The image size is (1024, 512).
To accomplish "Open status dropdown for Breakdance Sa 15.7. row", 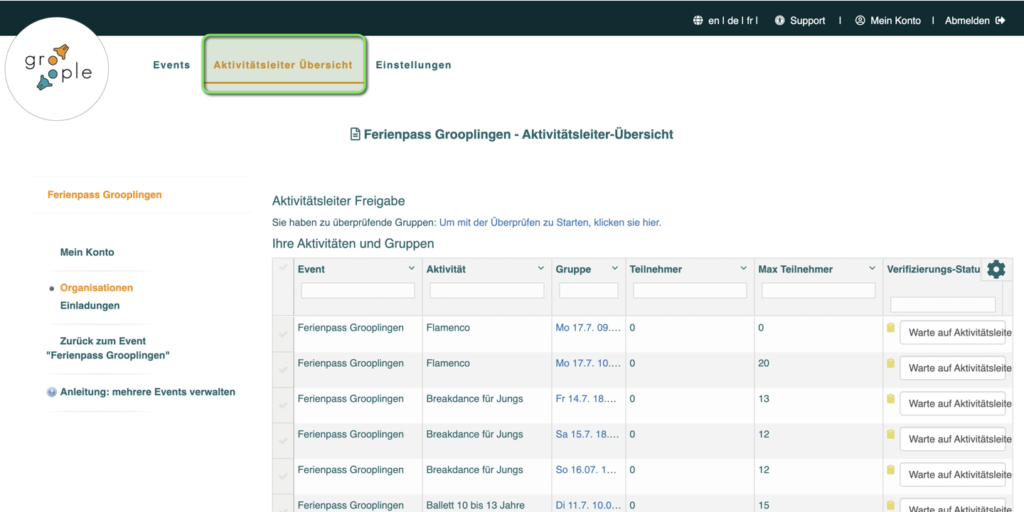I will (x=955, y=440).
